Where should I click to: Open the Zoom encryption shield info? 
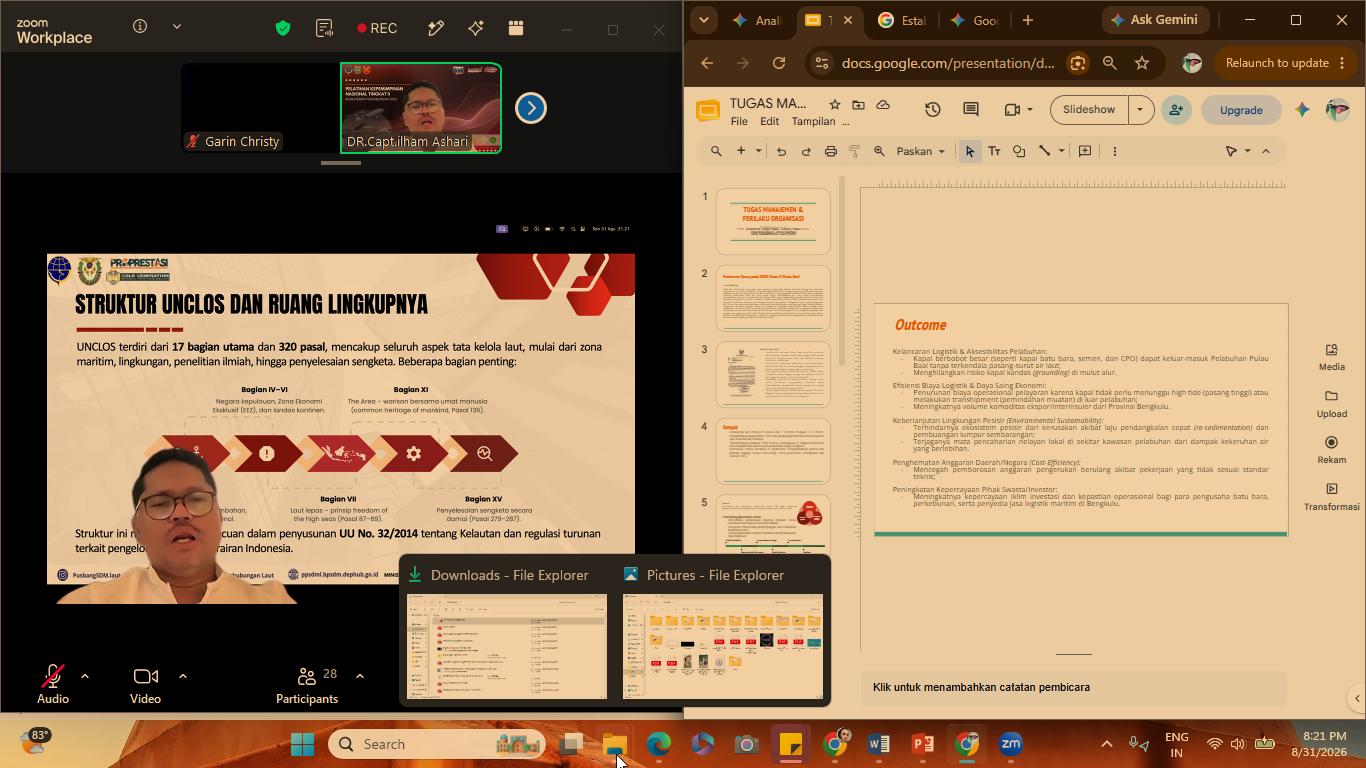pos(283,28)
